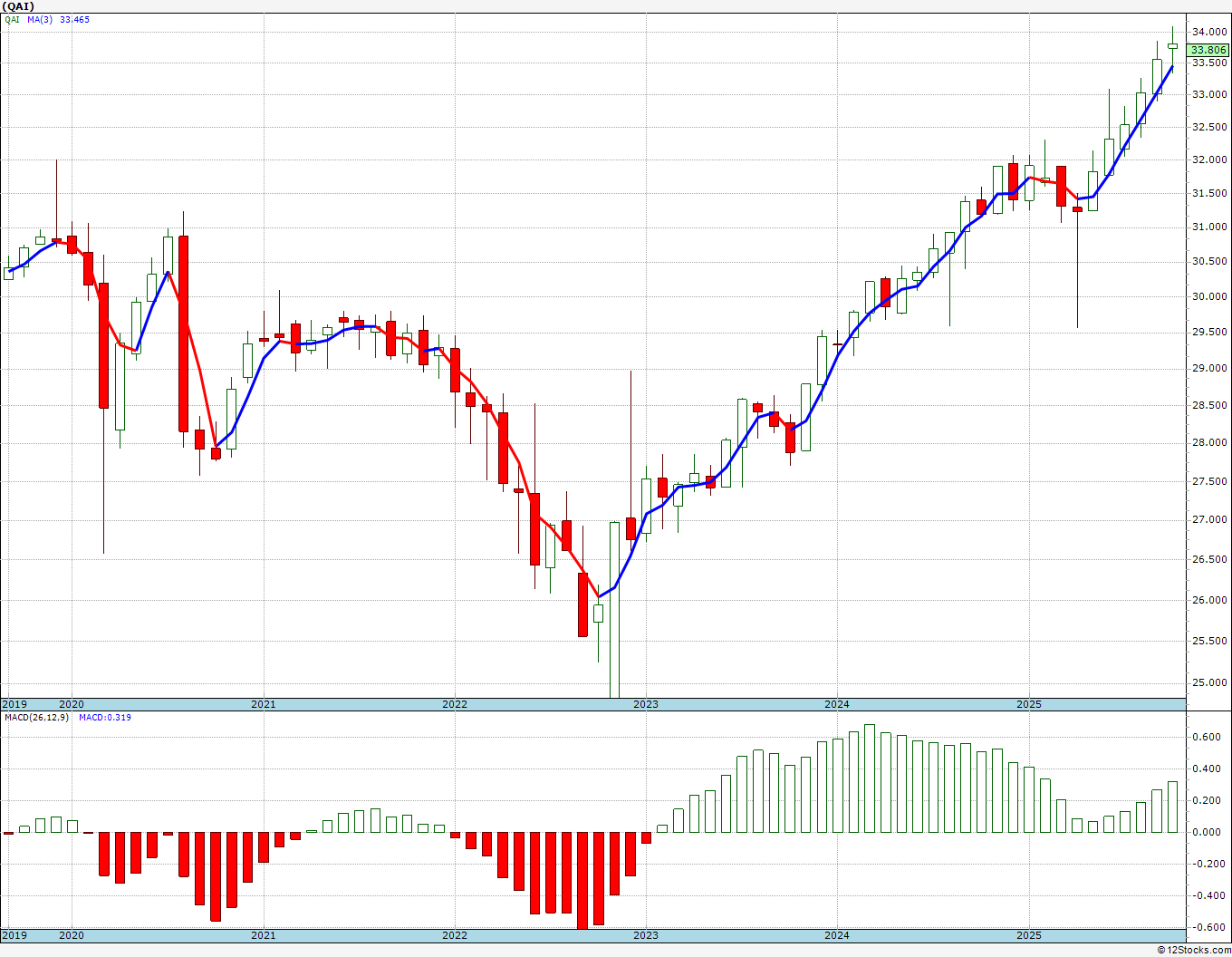The height and width of the screenshot is (957, 1232).
Task: Click the 2021 label on price chart axis
Action: point(264,704)
